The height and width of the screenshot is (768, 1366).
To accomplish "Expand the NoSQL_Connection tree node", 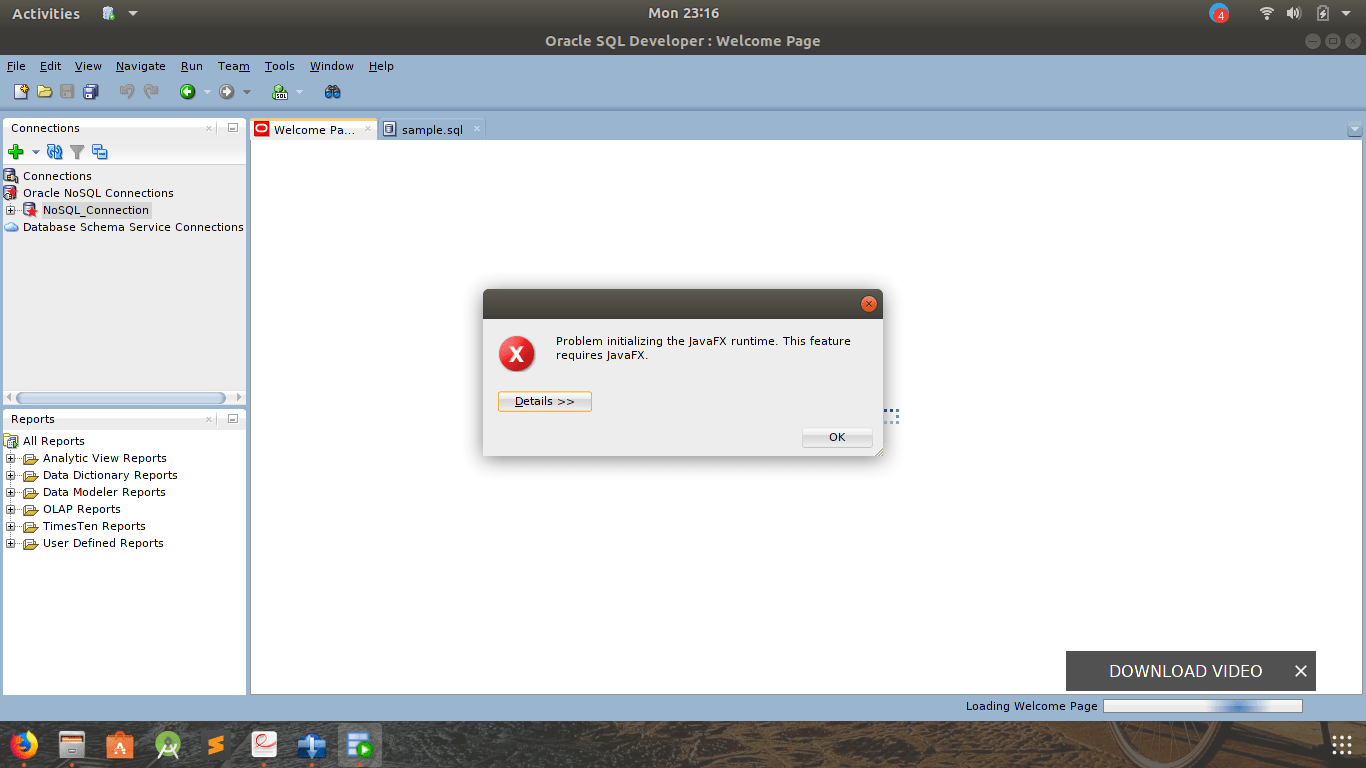I will point(10,210).
